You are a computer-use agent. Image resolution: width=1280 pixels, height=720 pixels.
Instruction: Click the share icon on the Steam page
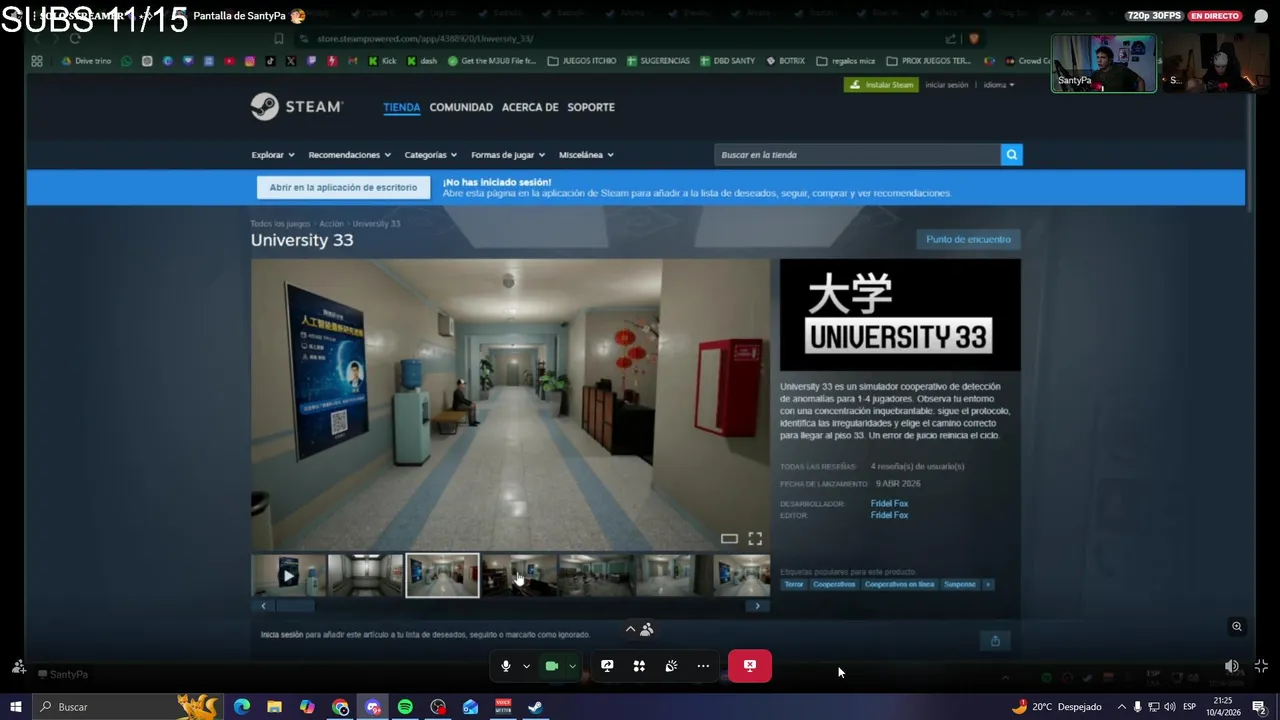pos(995,641)
